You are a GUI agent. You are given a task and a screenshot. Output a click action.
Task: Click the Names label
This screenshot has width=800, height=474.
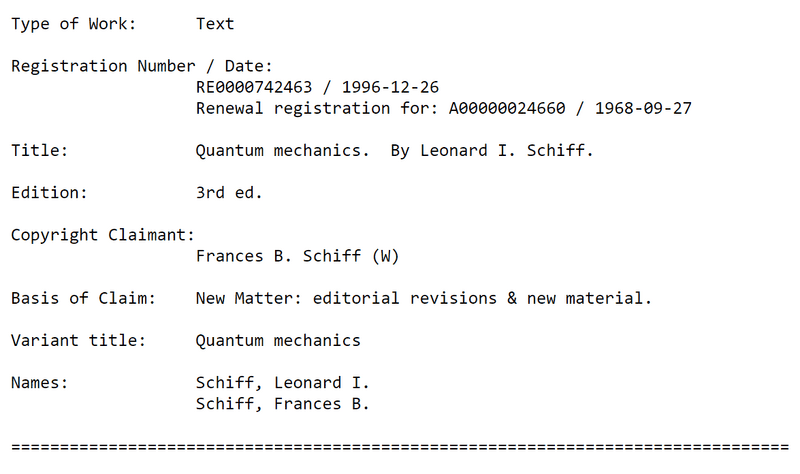39,383
